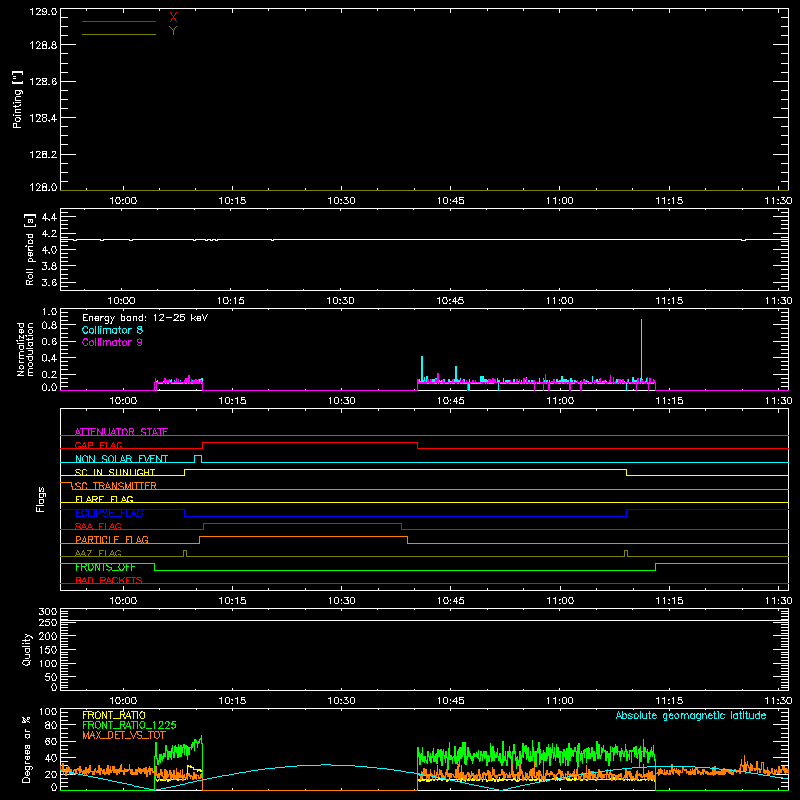Click the GAP_FLAG label
Image resolution: width=800 pixels, height=800 pixels.
tap(98, 445)
